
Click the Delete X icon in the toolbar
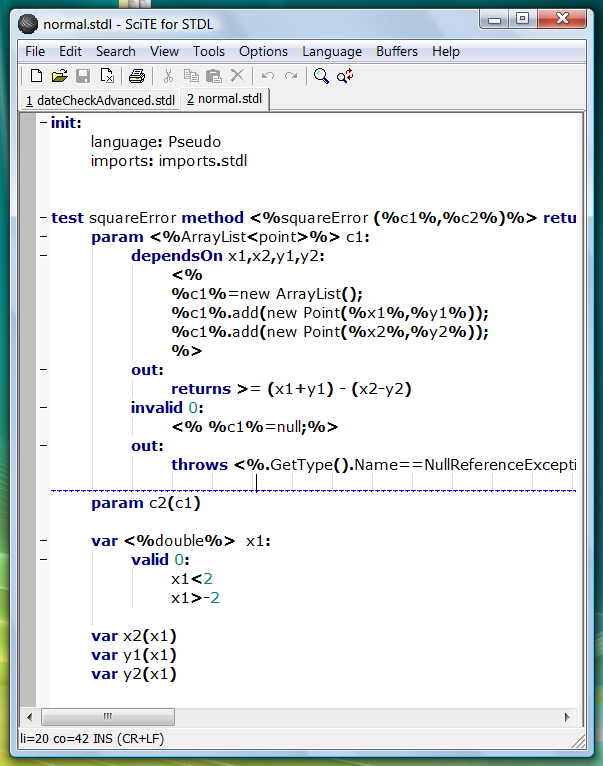pyautogui.click(x=237, y=75)
